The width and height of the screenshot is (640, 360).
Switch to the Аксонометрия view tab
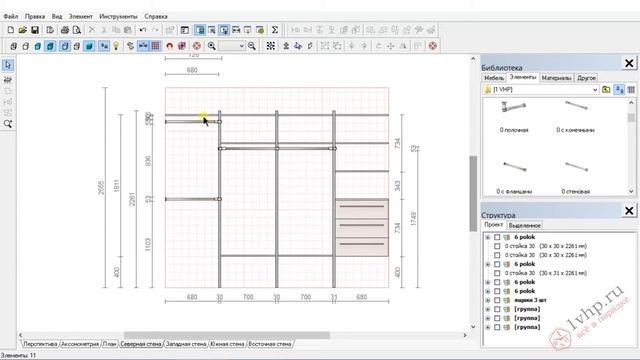pos(80,344)
